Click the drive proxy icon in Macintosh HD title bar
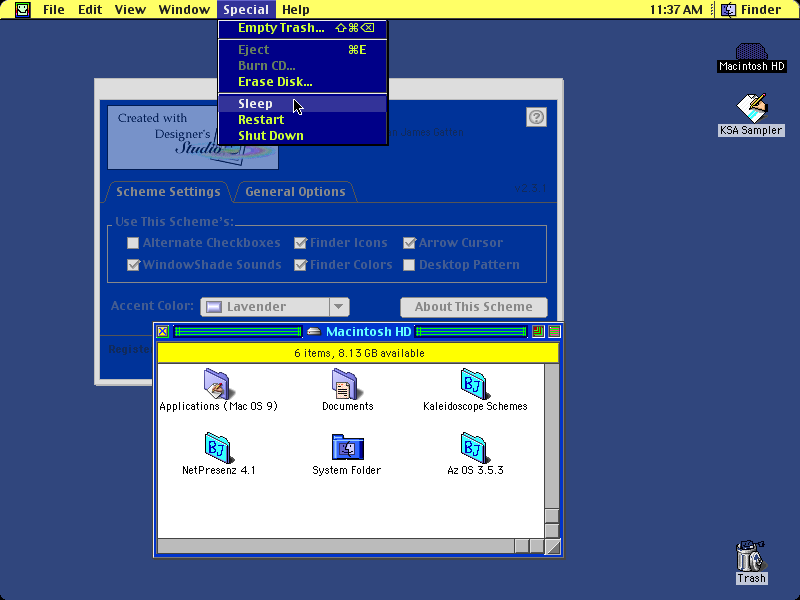Viewport: 800px width, 600px height. click(x=314, y=332)
